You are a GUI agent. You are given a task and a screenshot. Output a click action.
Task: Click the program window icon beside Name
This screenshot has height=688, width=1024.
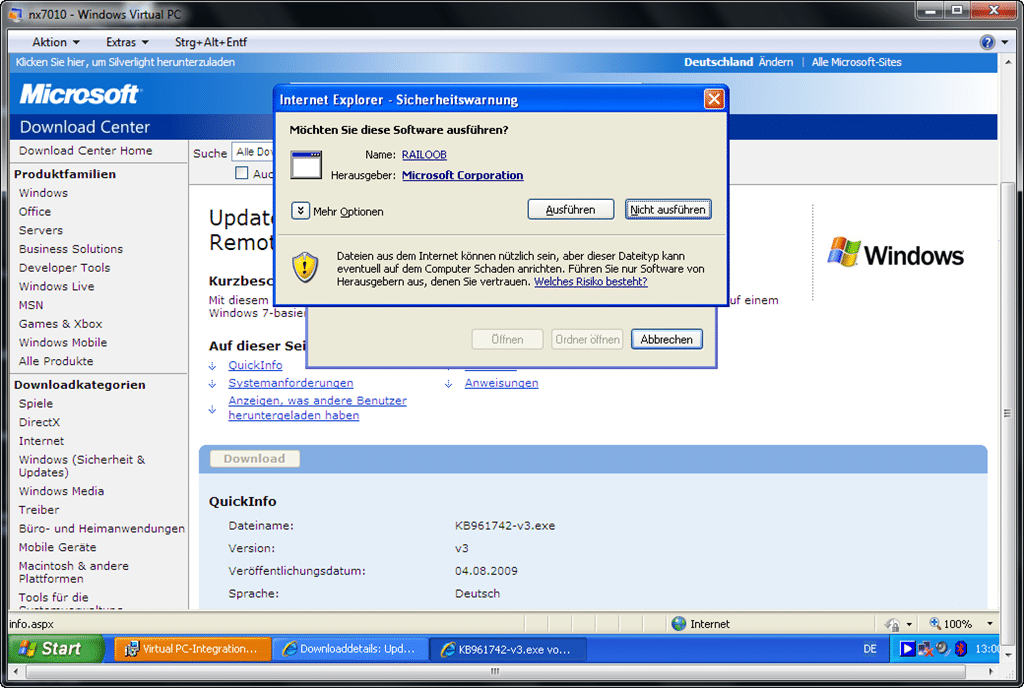[x=306, y=164]
